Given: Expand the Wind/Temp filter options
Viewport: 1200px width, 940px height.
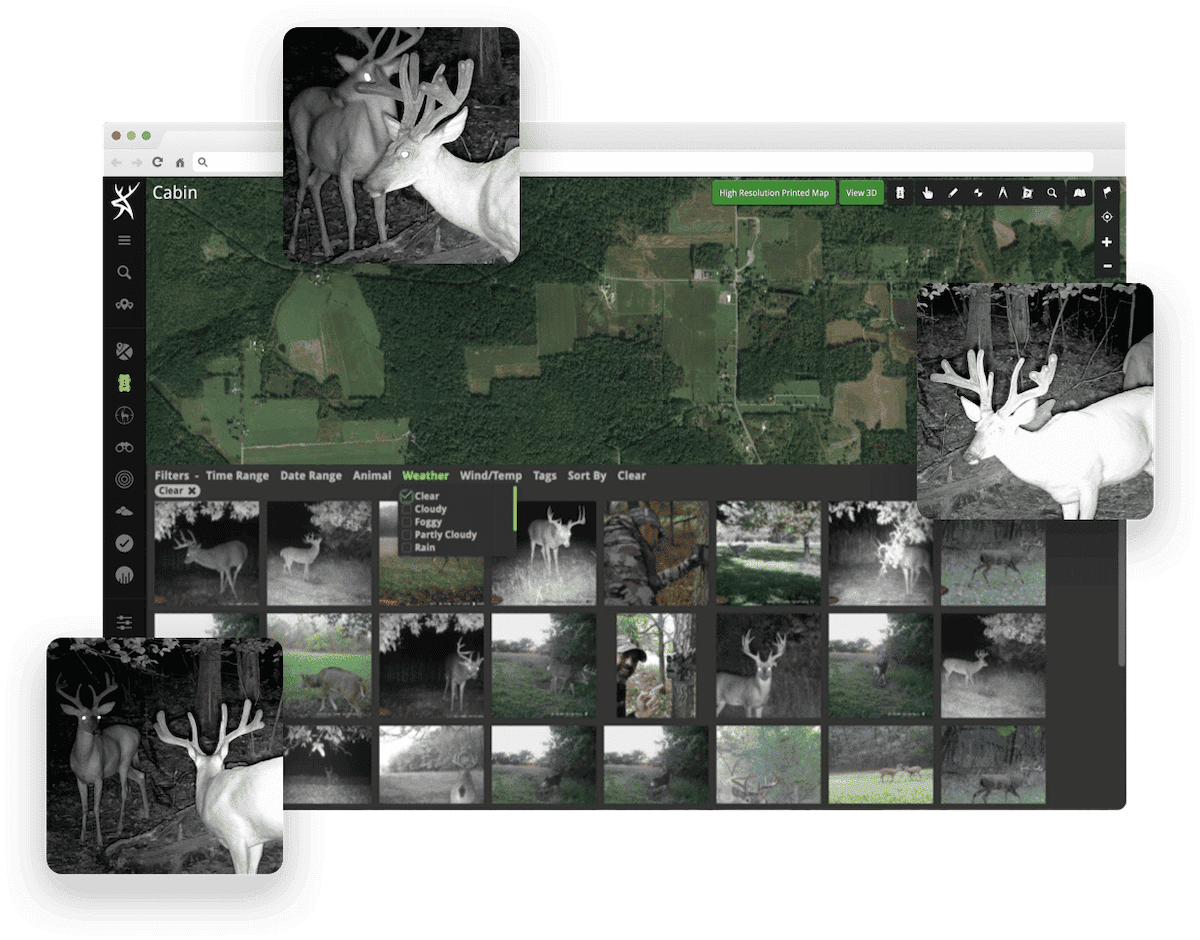Looking at the screenshot, I should coord(491,475).
